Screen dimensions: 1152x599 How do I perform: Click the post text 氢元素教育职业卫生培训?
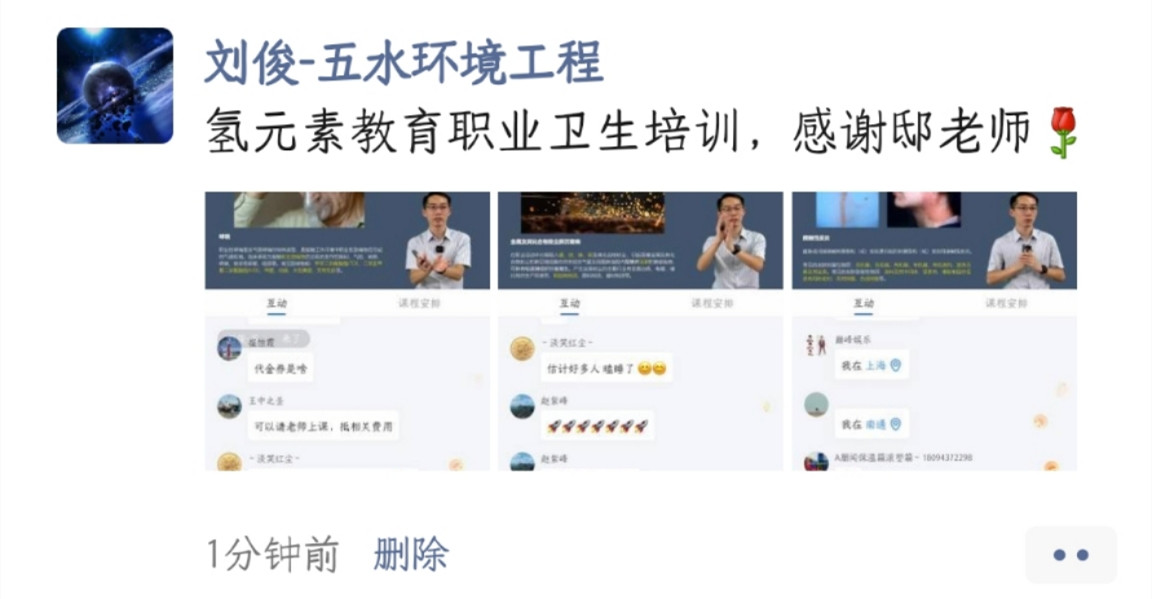pos(472,133)
